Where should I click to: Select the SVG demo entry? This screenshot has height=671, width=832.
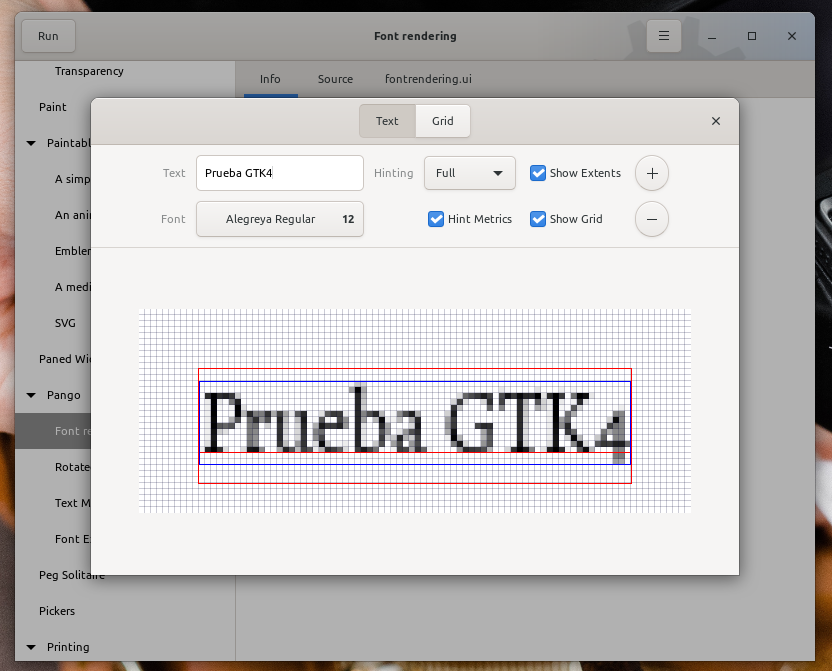point(65,323)
